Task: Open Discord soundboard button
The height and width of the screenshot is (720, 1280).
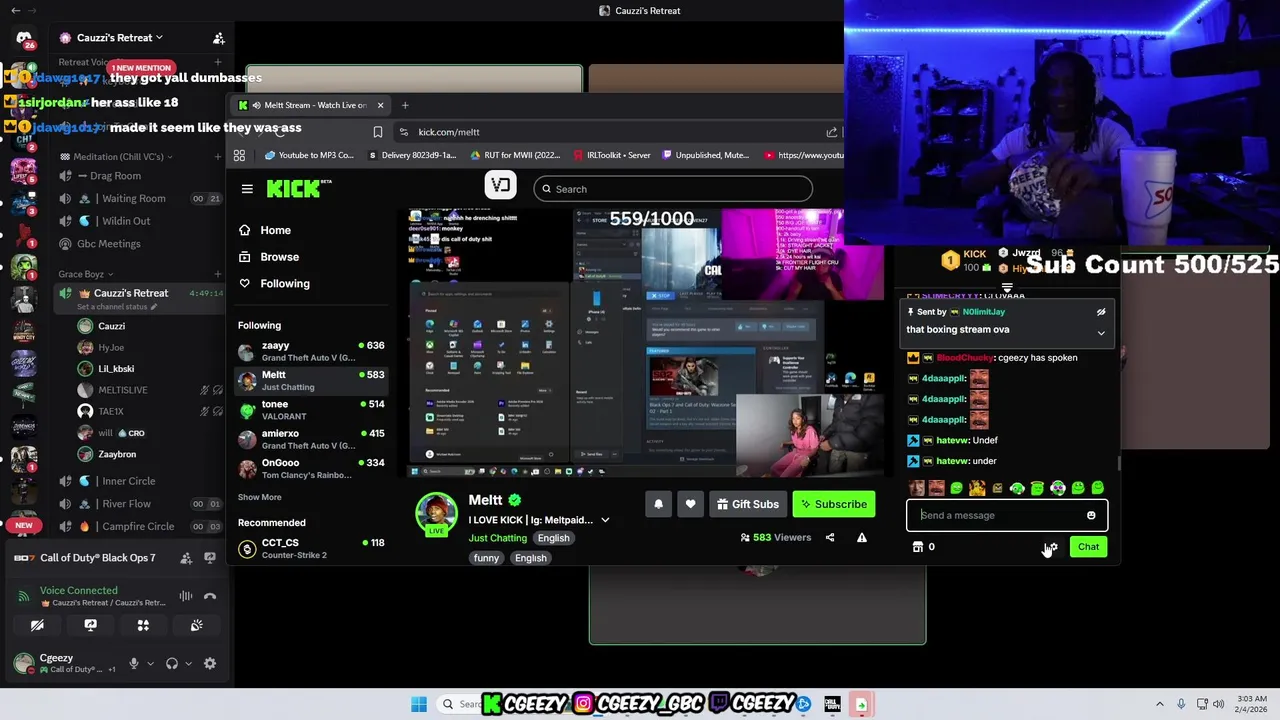Action: [197, 625]
